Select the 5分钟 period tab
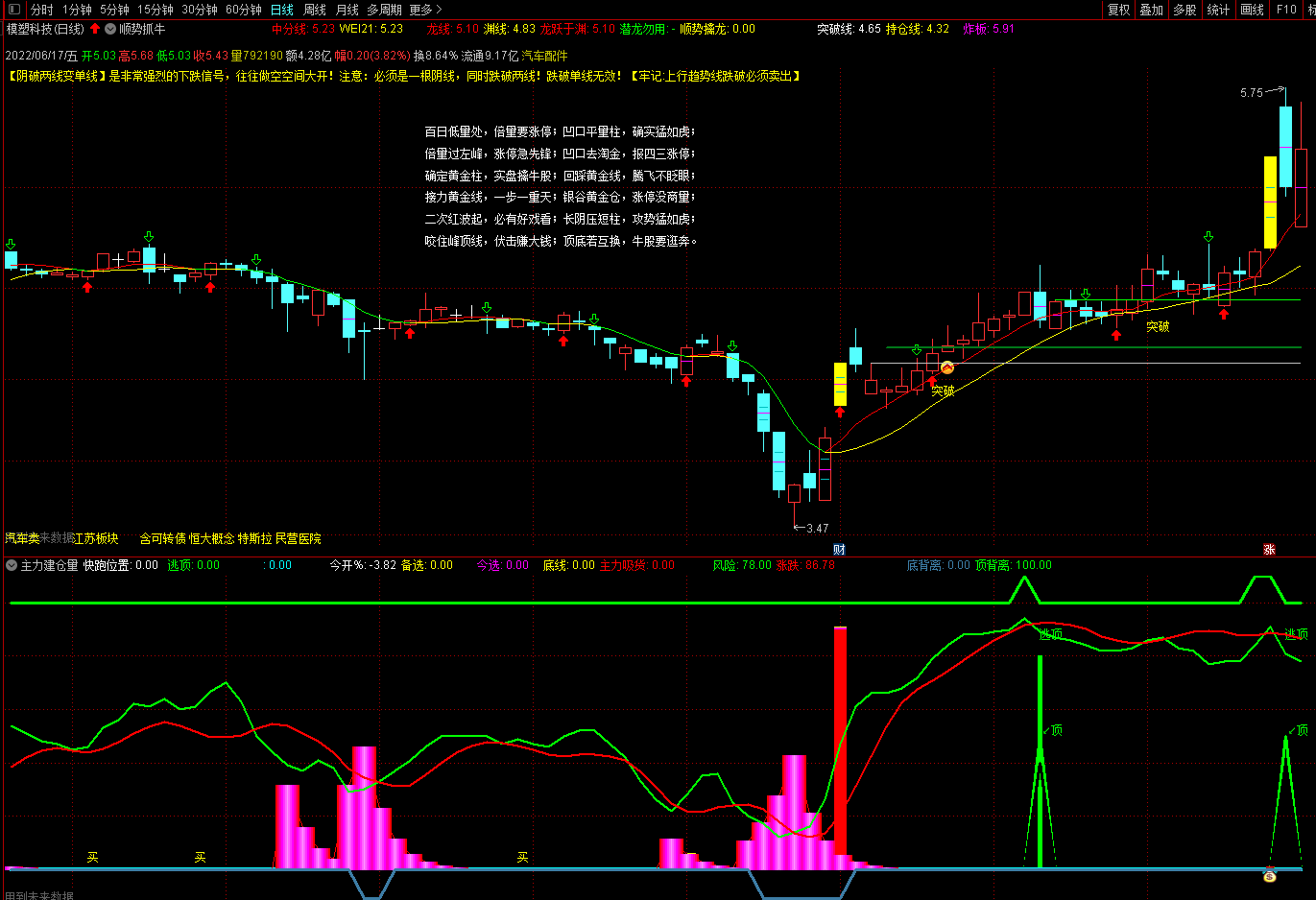The image size is (1316, 900). 114,10
